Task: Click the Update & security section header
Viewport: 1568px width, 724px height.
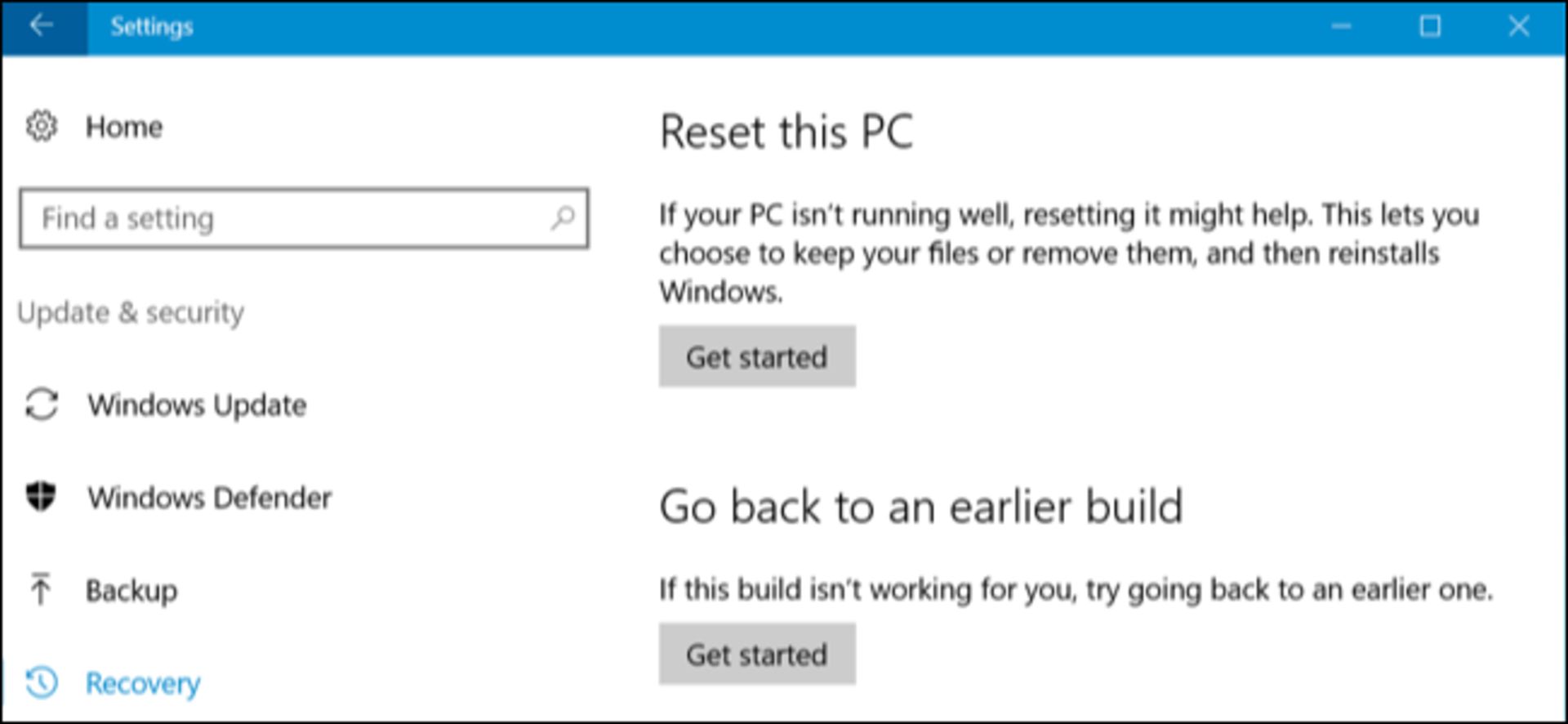Action: click(131, 312)
